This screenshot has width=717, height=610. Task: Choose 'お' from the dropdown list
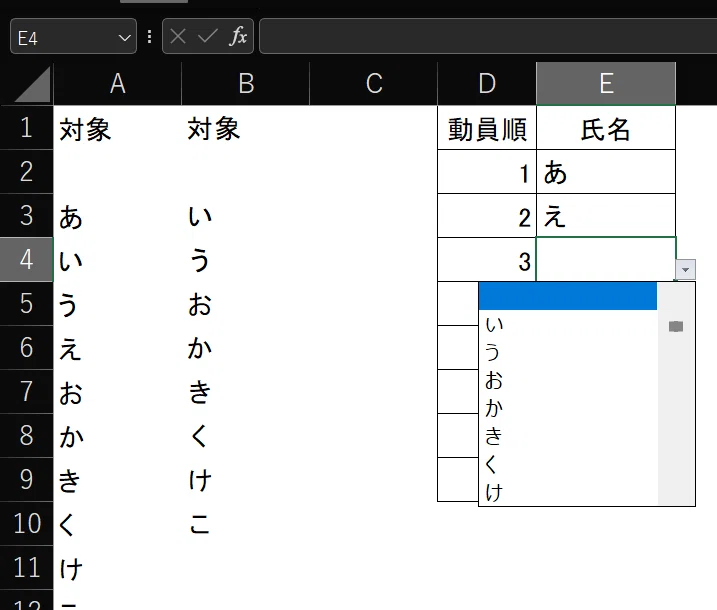[x=567, y=380]
